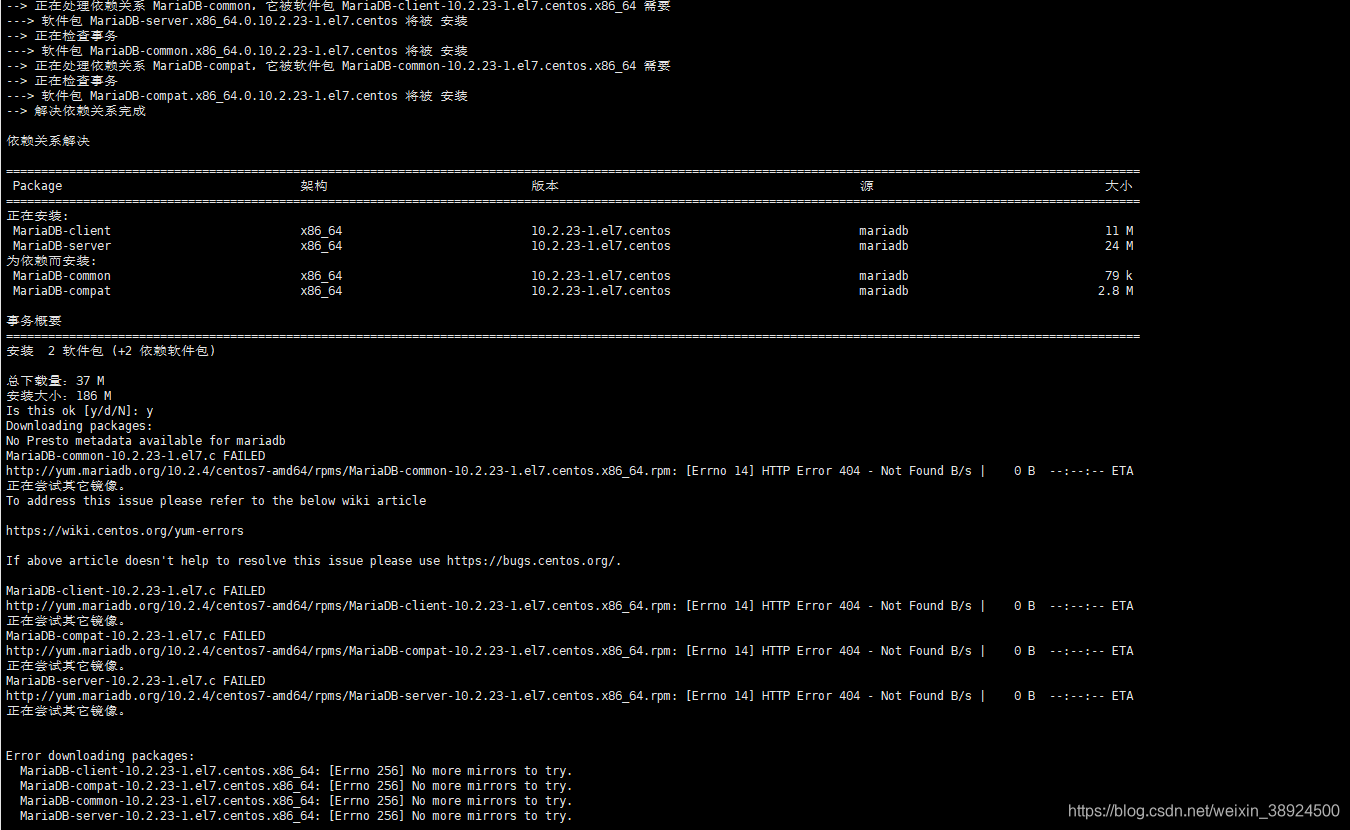Select the MariaDB-client package name in the table
The width and height of the screenshot is (1350, 830).
click(x=61, y=230)
